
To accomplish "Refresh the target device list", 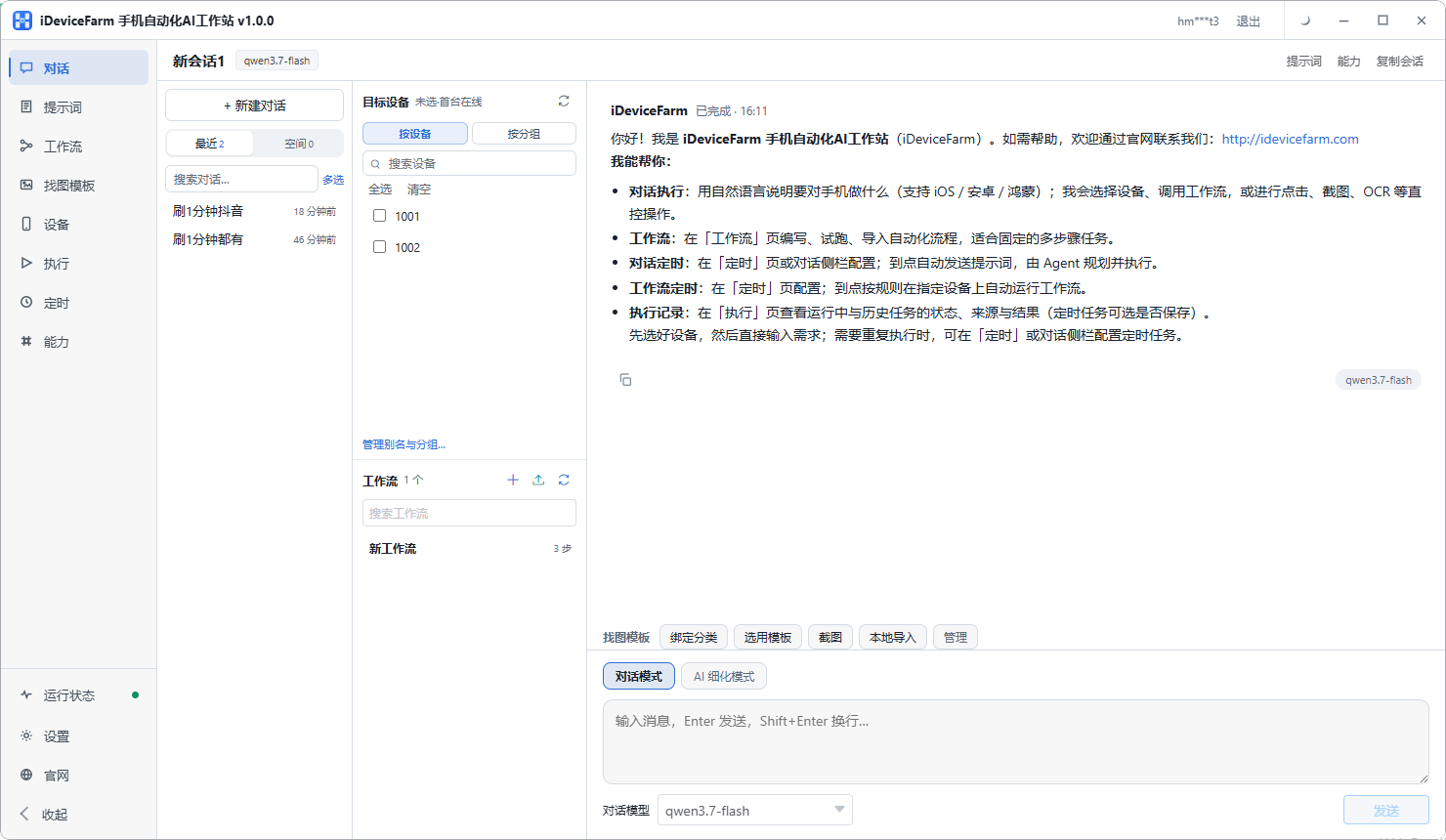I will (564, 102).
